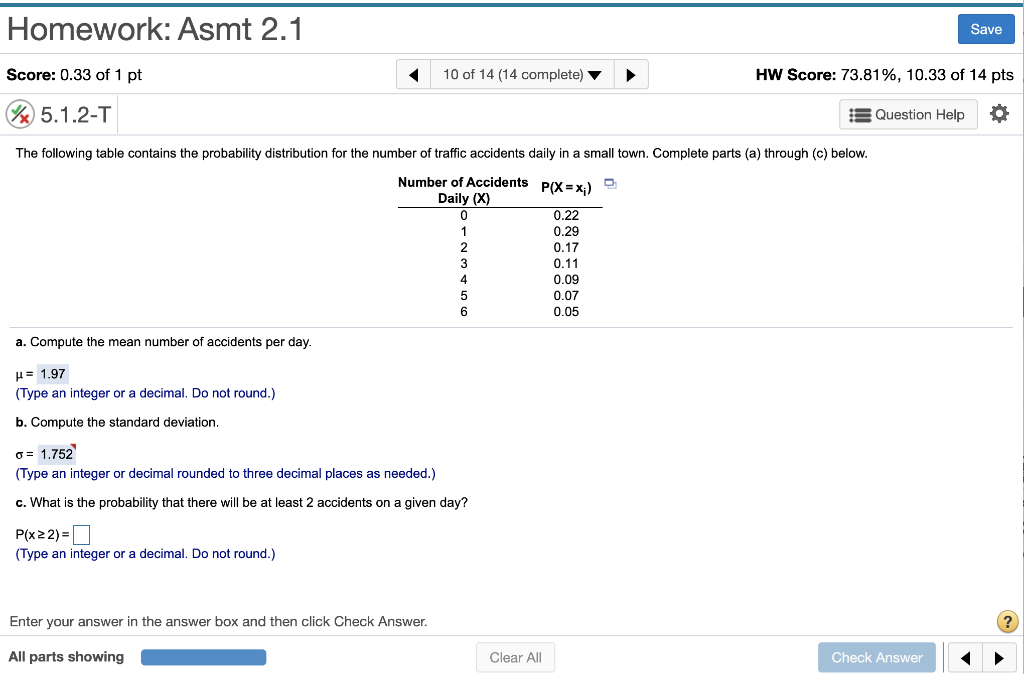Viewport: 1024px width, 674px height.
Task: Click the bottom-right forward navigation arrow
Action: click(1001, 657)
